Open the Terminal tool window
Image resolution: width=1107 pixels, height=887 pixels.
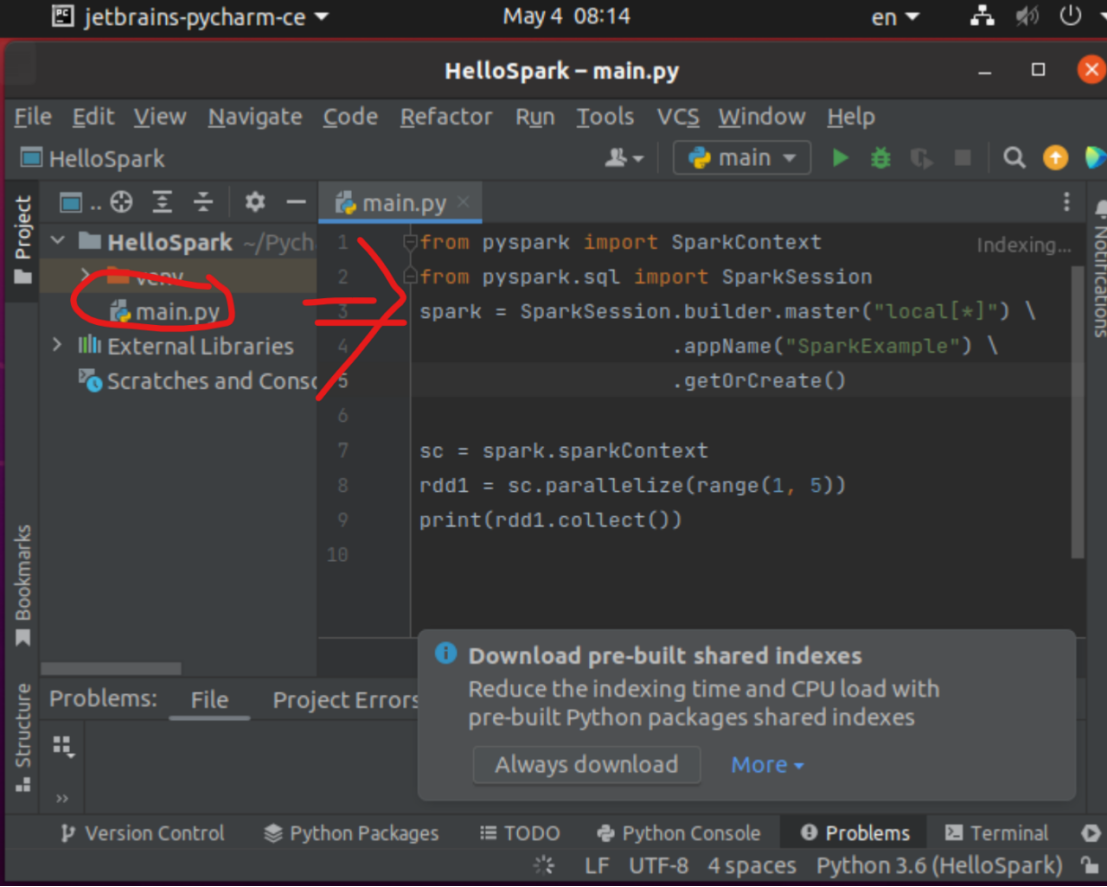pos(996,833)
